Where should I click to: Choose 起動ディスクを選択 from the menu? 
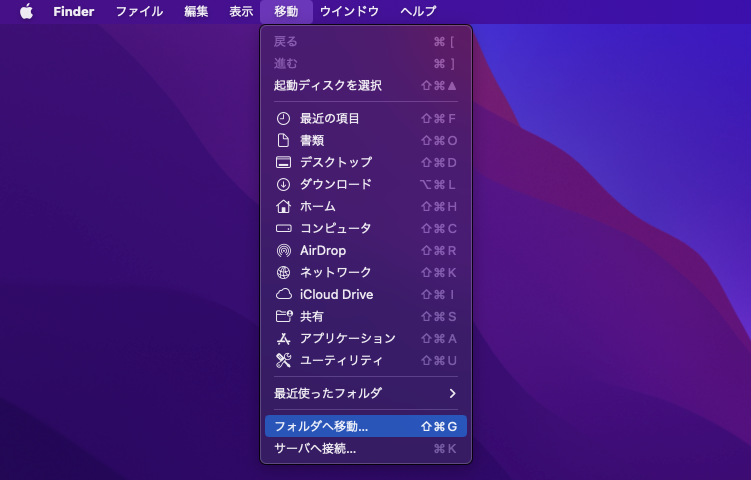point(366,86)
